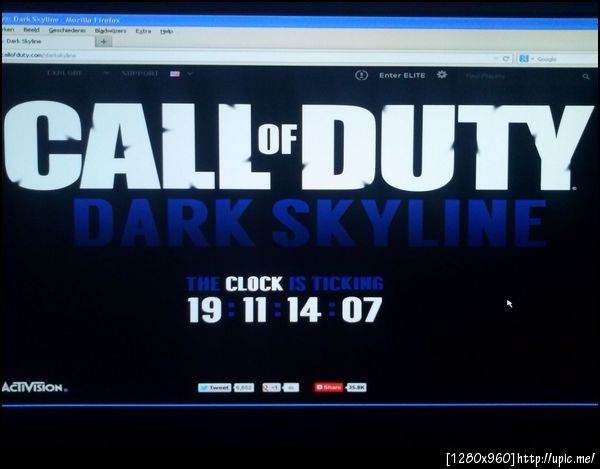Open the Geschiedenis menu
Viewport: 600px width, 469px height.
[x=67, y=30]
